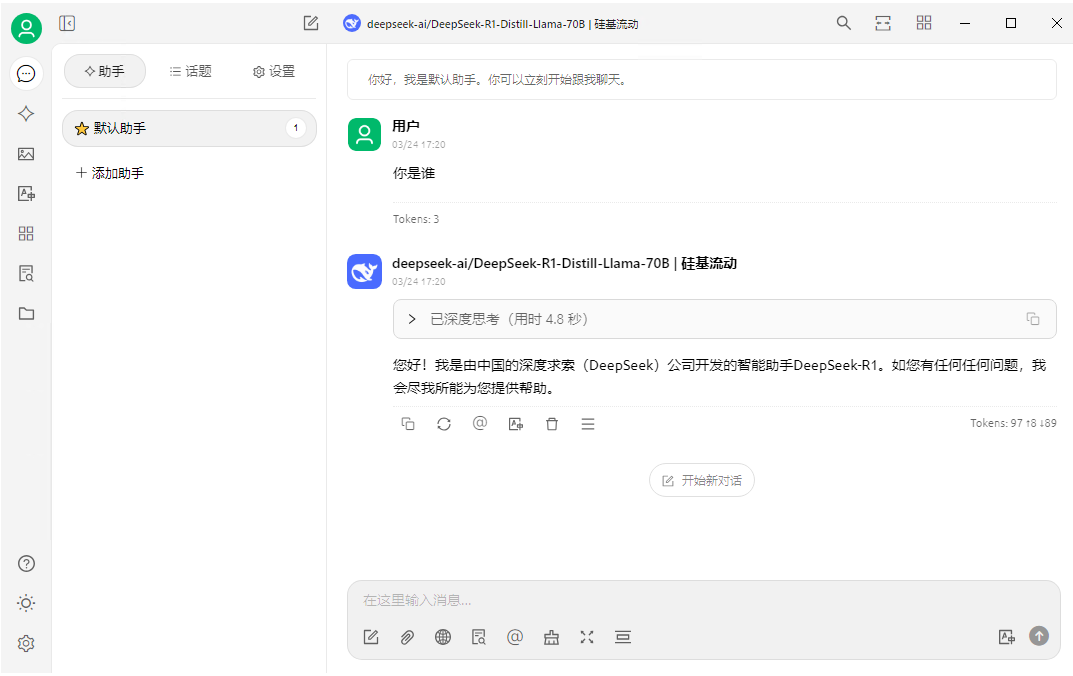The image size is (1073, 676).
Task: Select the 默认助手 assistant
Action: coord(189,129)
